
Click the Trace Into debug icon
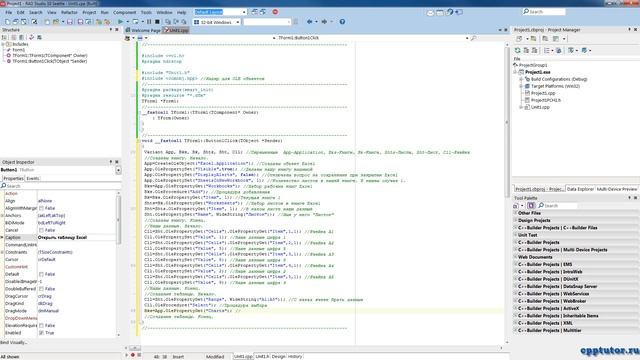click(x=168, y=22)
